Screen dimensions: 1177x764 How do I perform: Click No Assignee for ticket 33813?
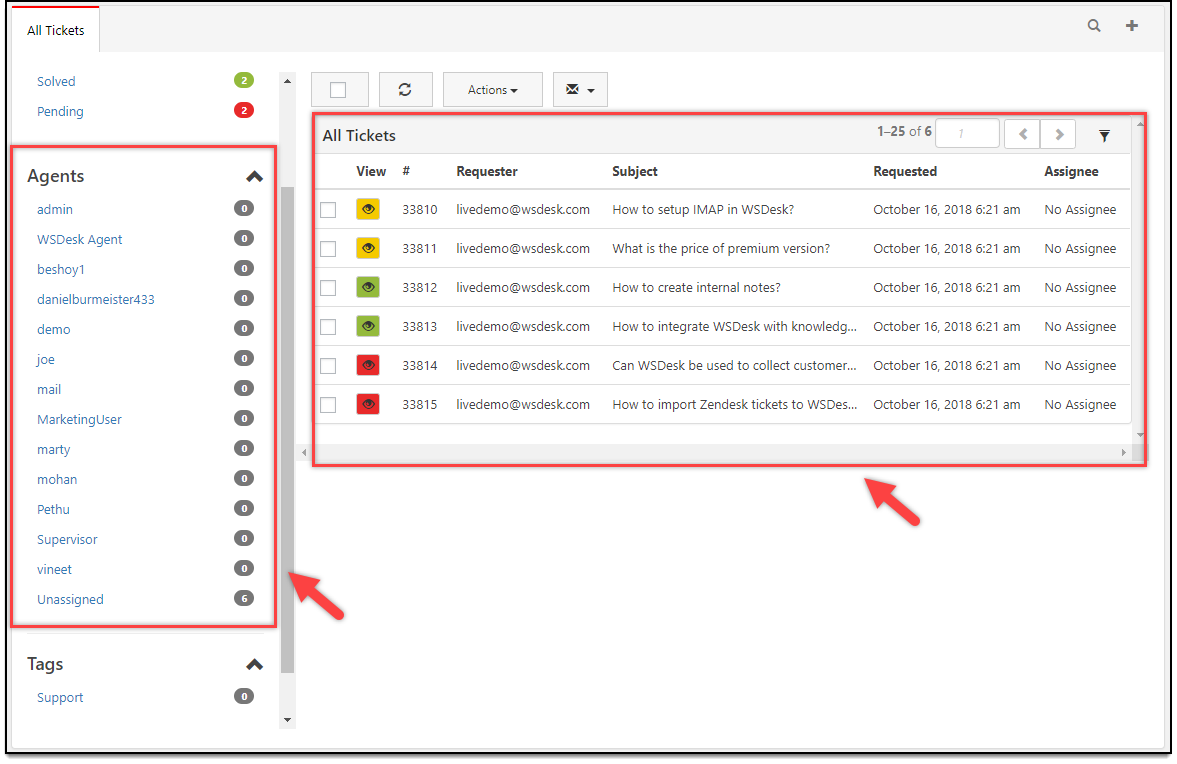pos(1079,326)
